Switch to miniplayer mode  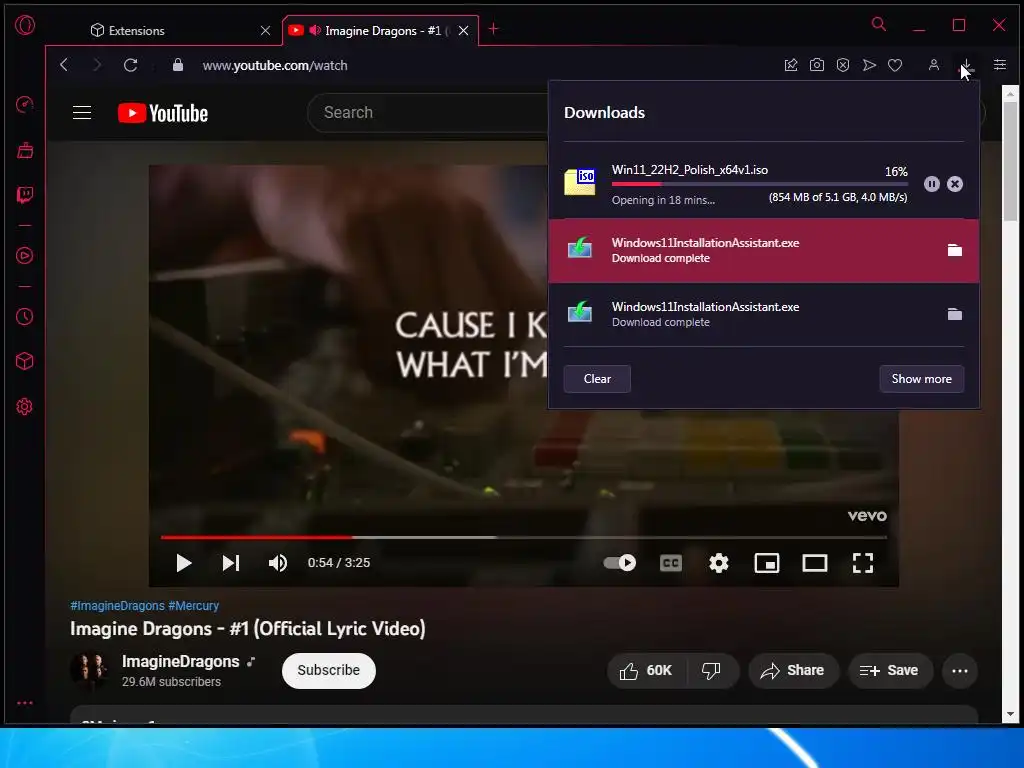(767, 563)
